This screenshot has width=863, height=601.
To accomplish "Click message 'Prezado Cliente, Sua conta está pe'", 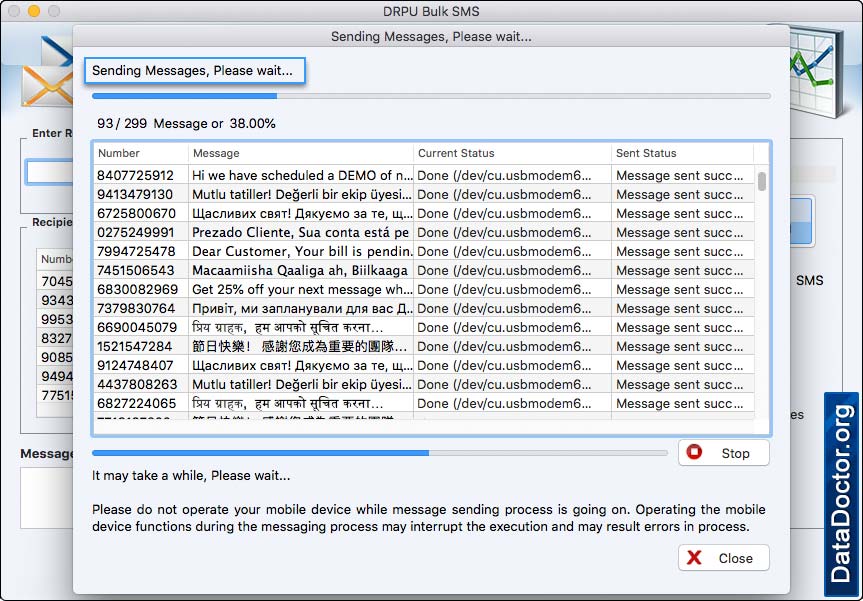I will tap(301, 232).
